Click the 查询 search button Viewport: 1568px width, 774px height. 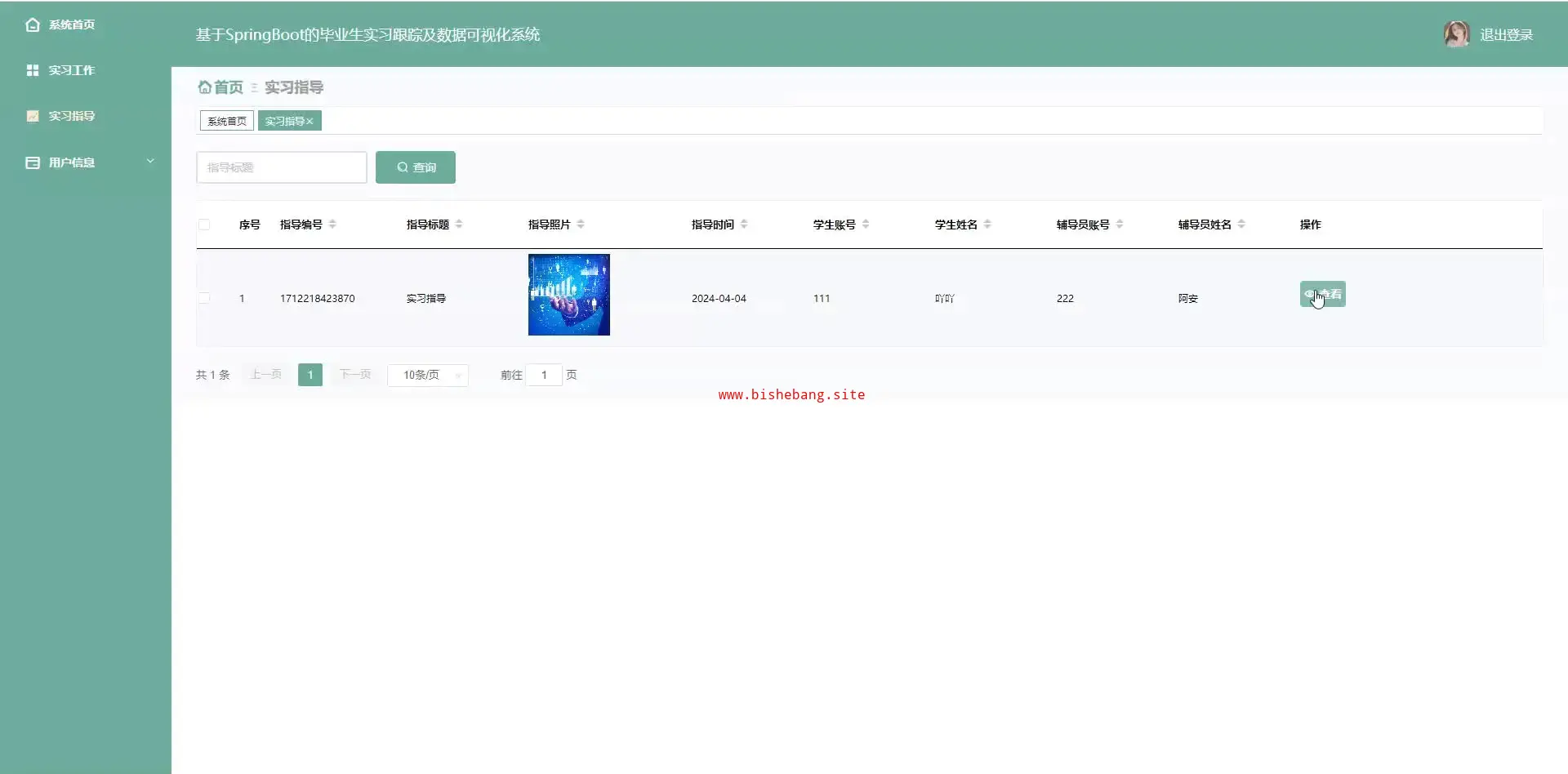(416, 167)
